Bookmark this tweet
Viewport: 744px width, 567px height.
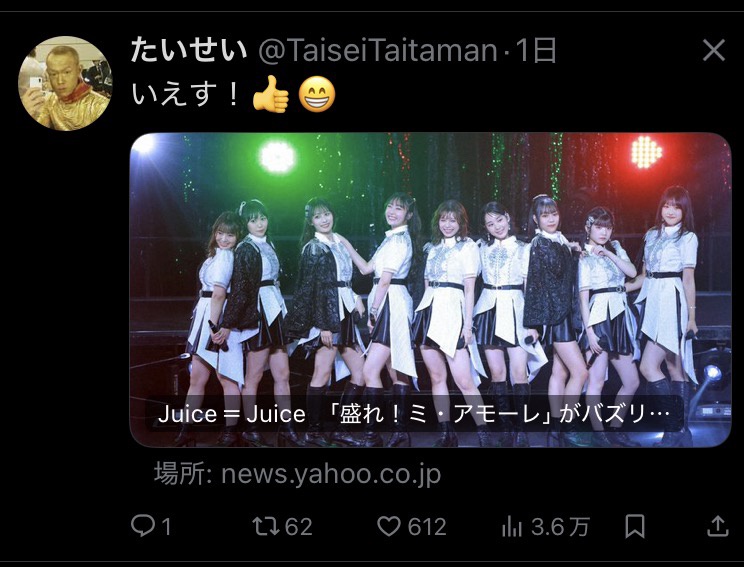click(635, 526)
